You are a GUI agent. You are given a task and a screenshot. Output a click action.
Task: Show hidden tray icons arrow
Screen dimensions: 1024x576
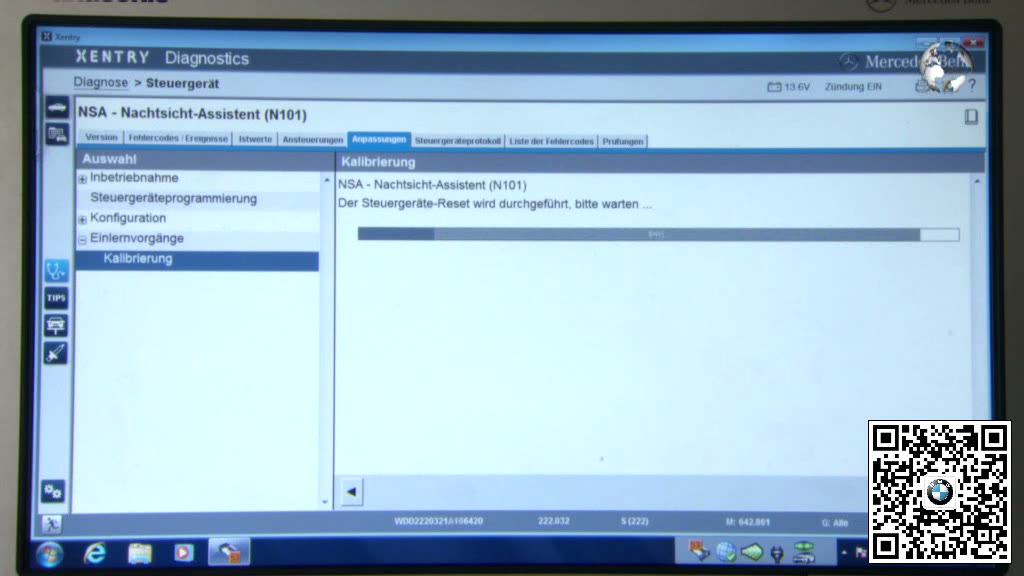coord(844,552)
